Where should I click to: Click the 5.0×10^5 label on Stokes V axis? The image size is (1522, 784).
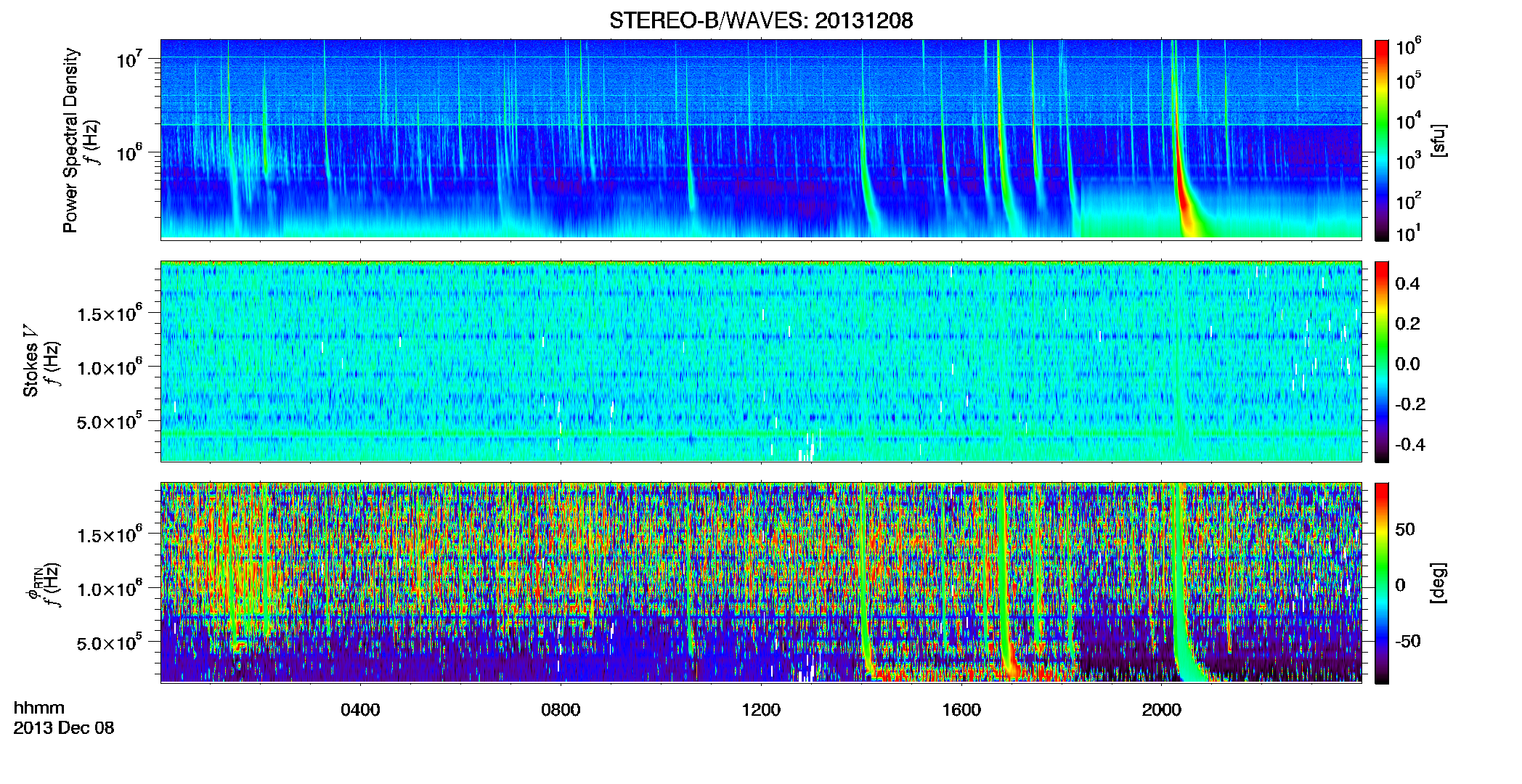point(110,421)
